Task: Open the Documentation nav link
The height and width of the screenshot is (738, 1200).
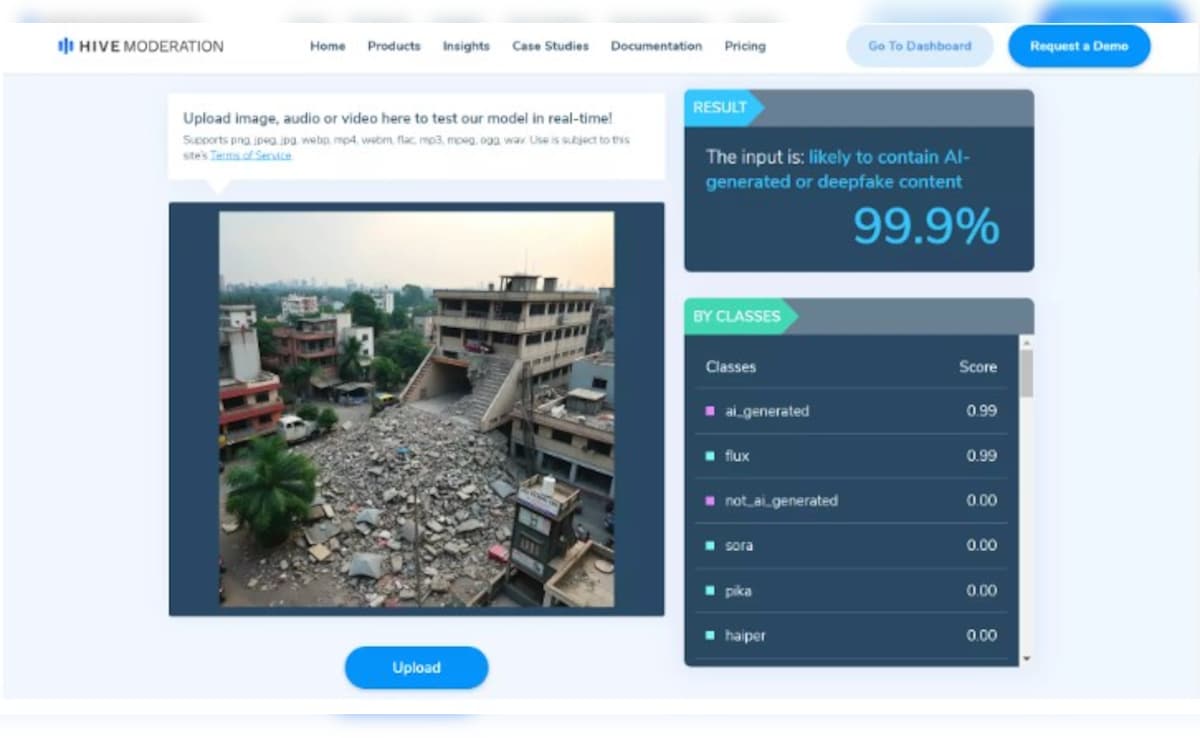Action: [656, 46]
